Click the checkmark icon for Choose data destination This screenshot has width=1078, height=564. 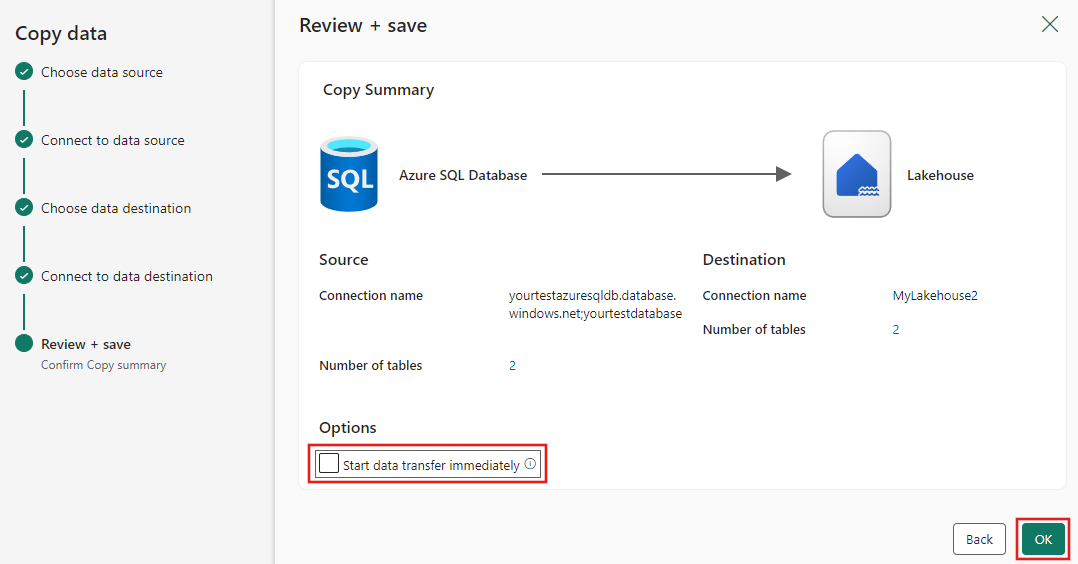[x=24, y=208]
